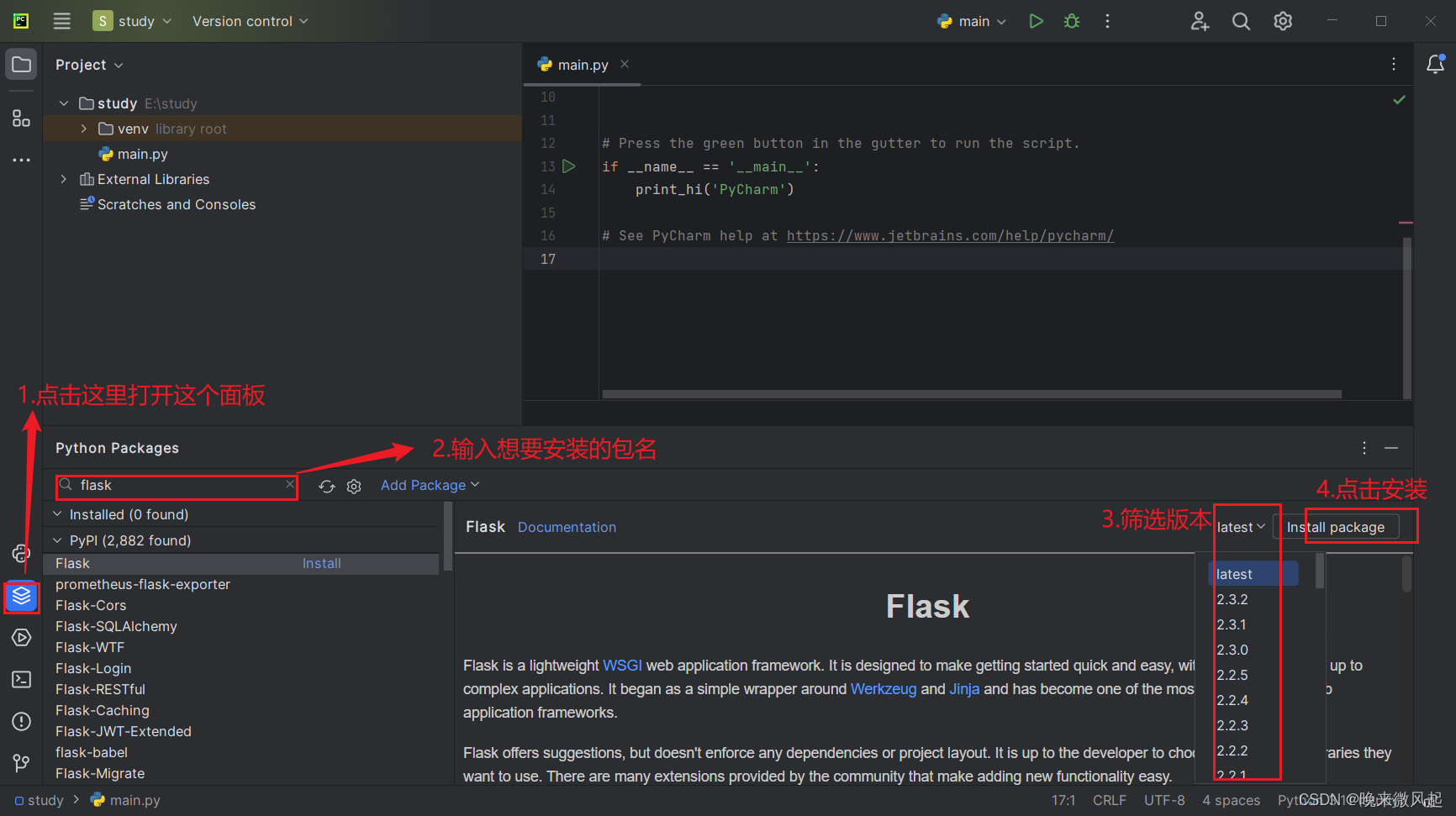The height and width of the screenshot is (816, 1456).
Task: Open the Project view dropdown
Action: click(89, 65)
